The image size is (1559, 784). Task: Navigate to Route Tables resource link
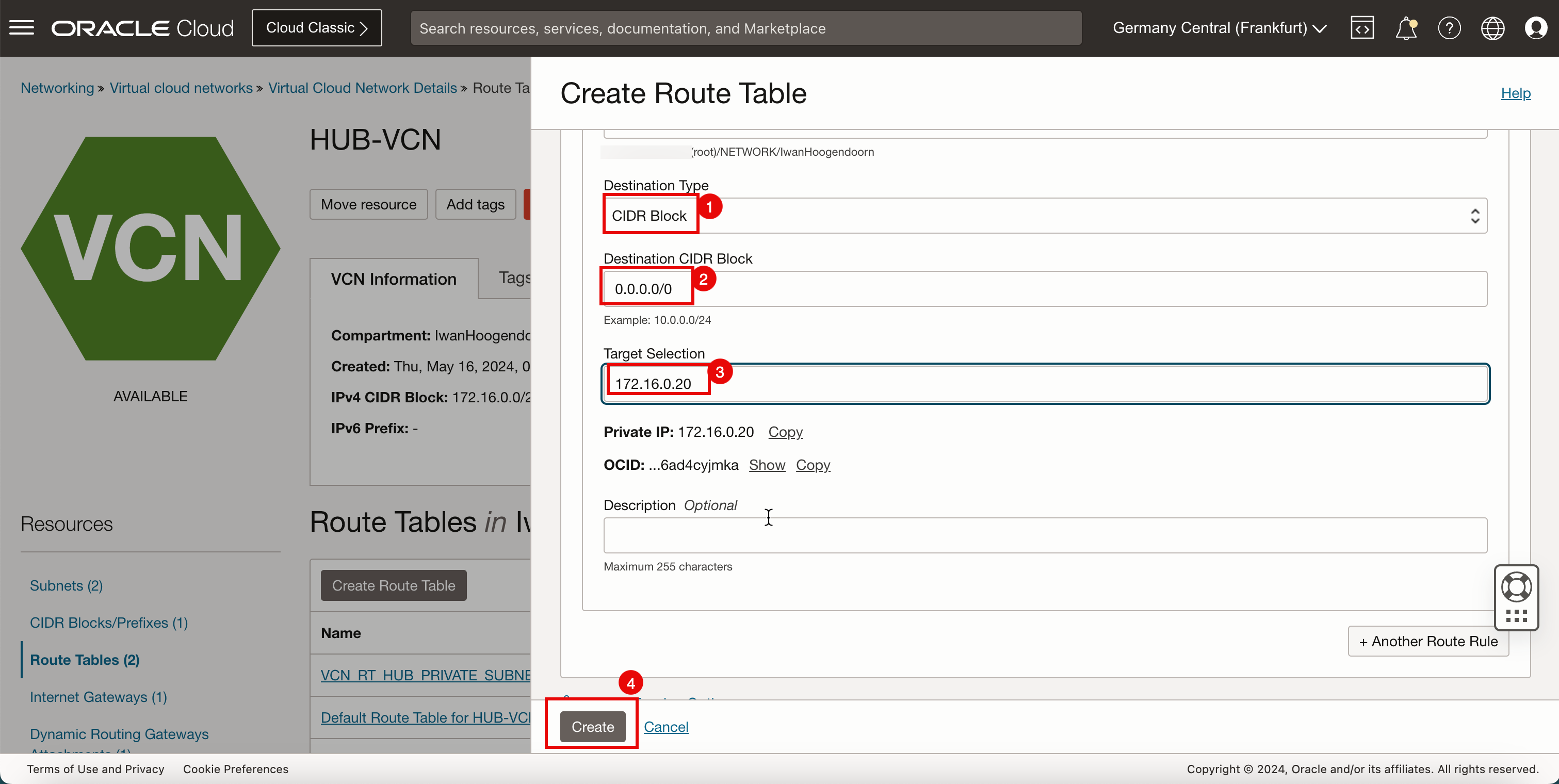[x=85, y=660]
